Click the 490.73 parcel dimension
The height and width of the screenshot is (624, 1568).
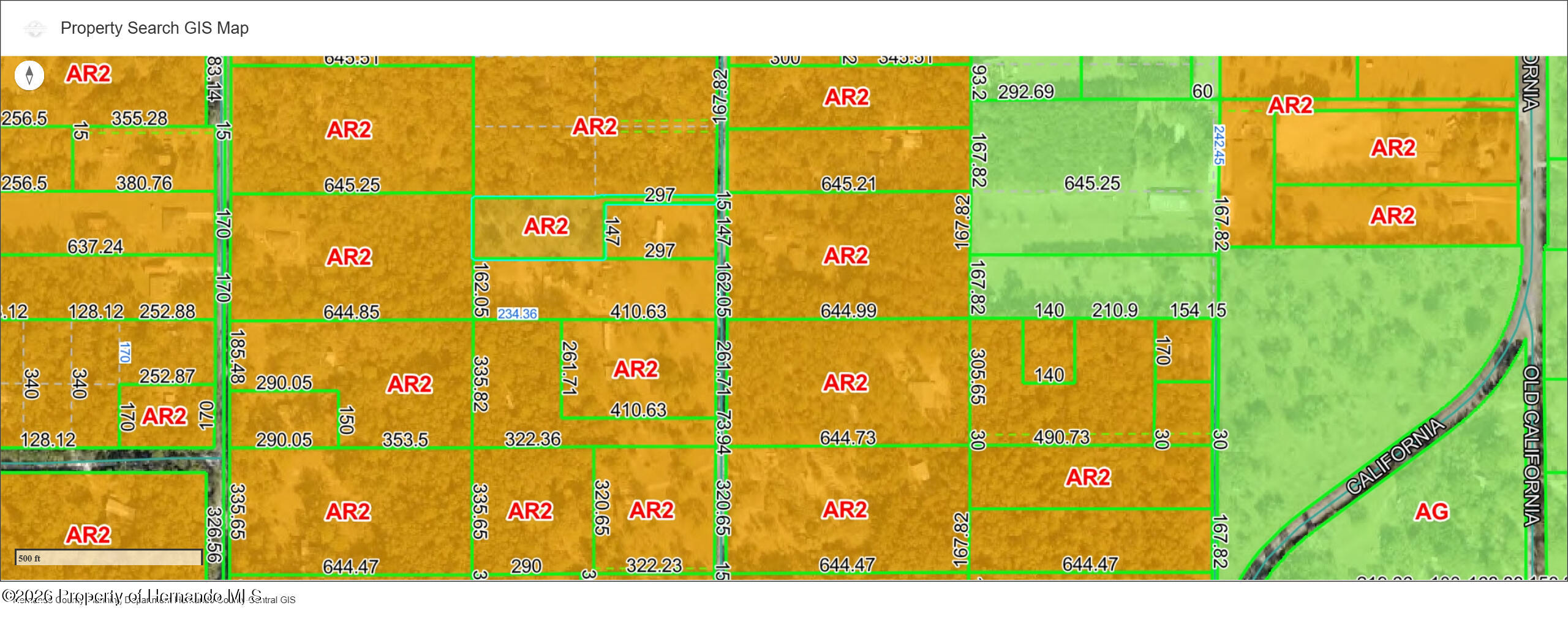click(x=1061, y=437)
